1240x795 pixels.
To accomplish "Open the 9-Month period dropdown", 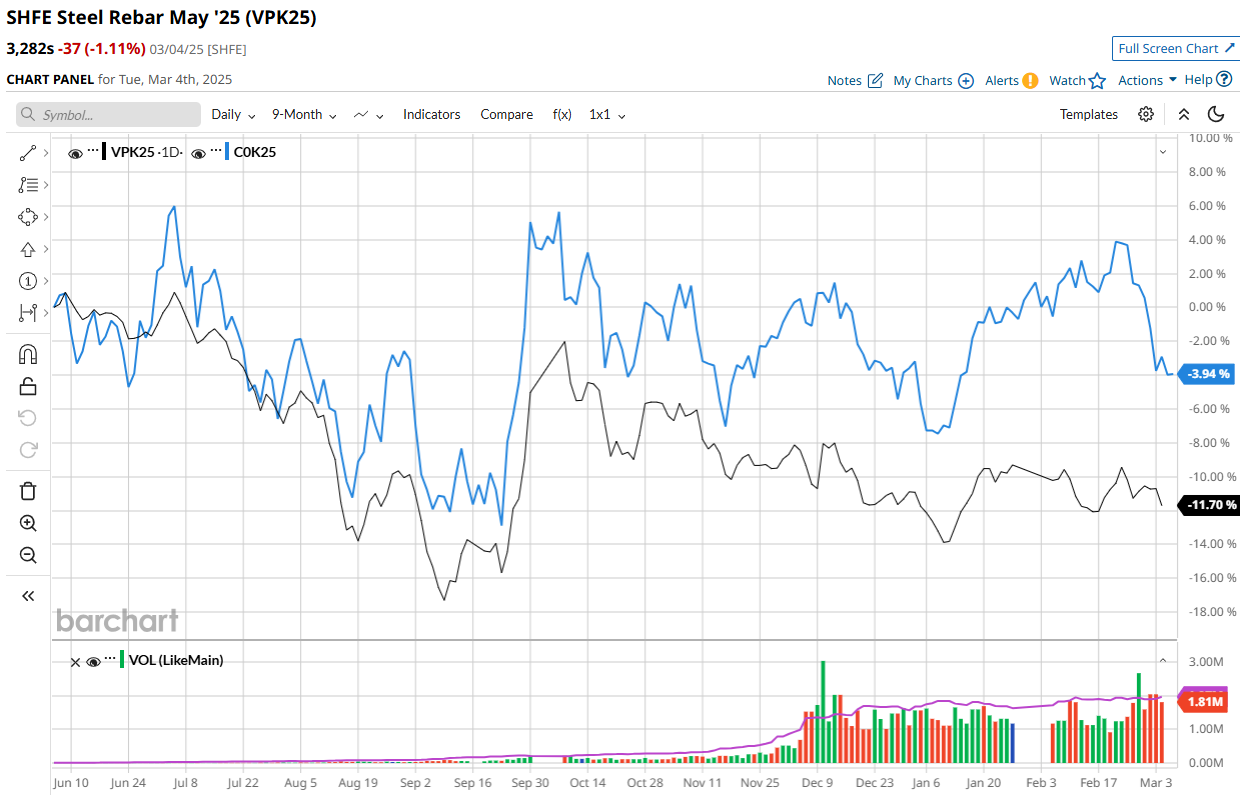I will (x=304, y=115).
